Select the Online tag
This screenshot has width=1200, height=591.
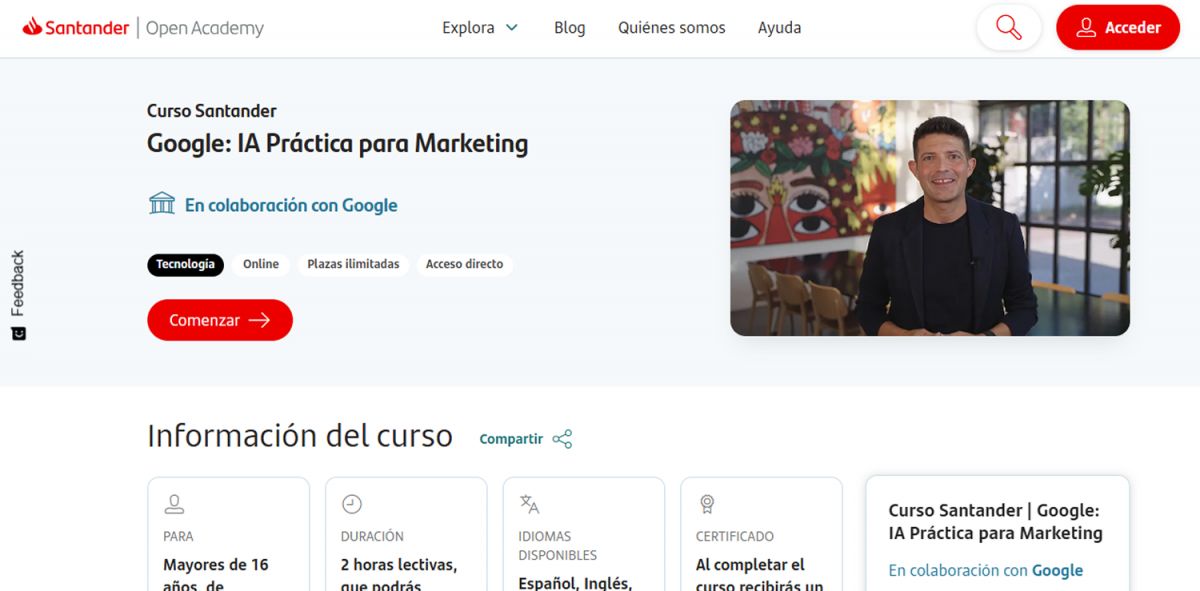[x=261, y=264]
